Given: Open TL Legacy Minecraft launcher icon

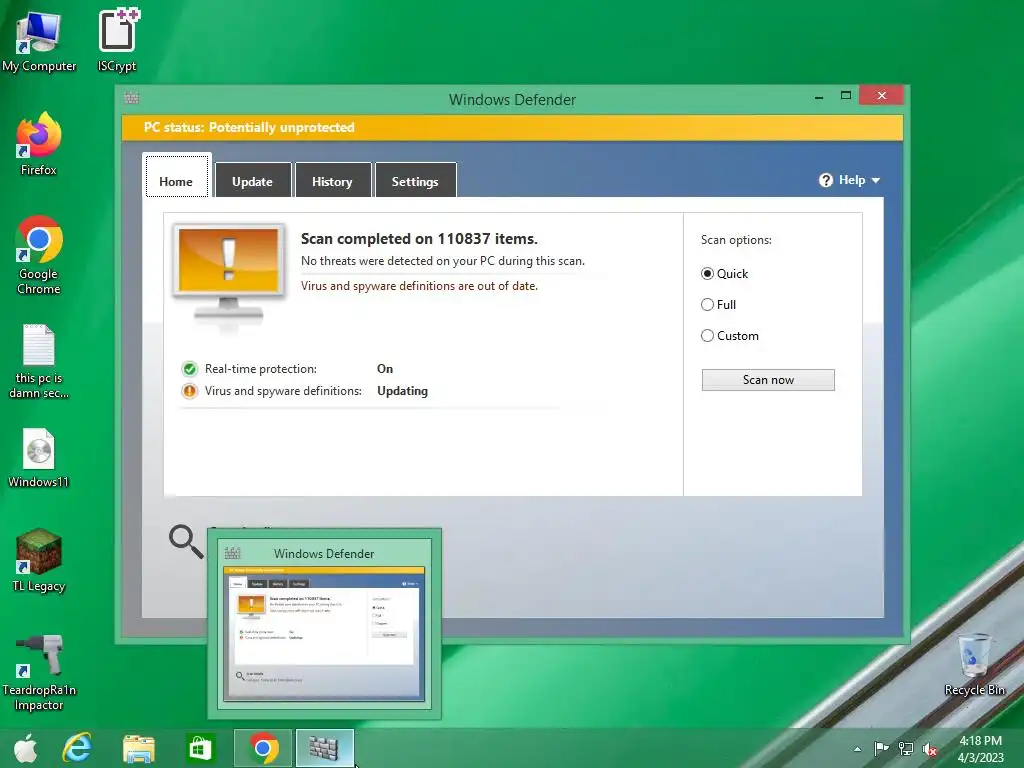Looking at the screenshot, I should point(39,561).
